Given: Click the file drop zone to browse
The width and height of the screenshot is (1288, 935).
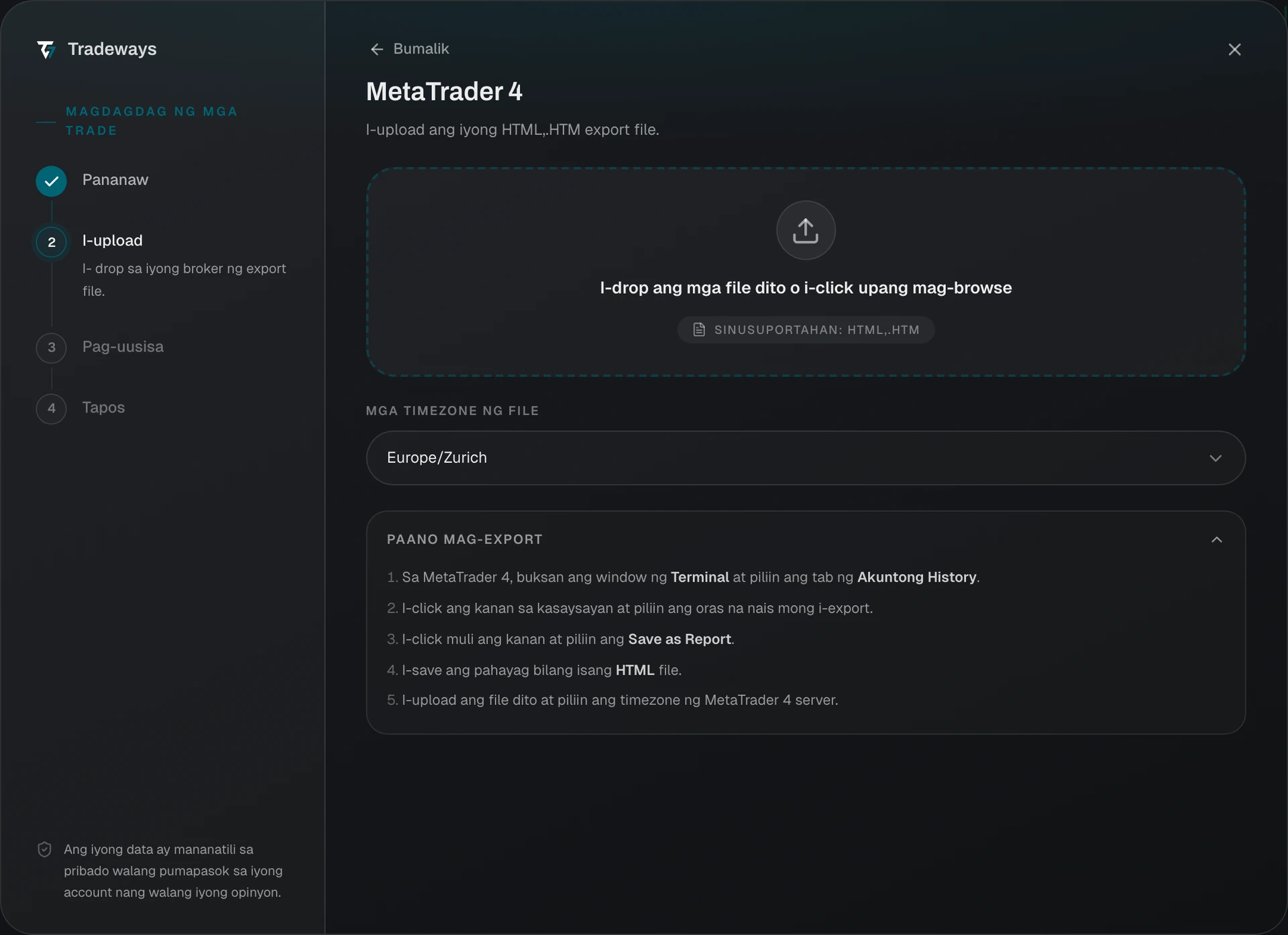Looking at the screenshot, I should pyautogui.click(x=806, y=272).
